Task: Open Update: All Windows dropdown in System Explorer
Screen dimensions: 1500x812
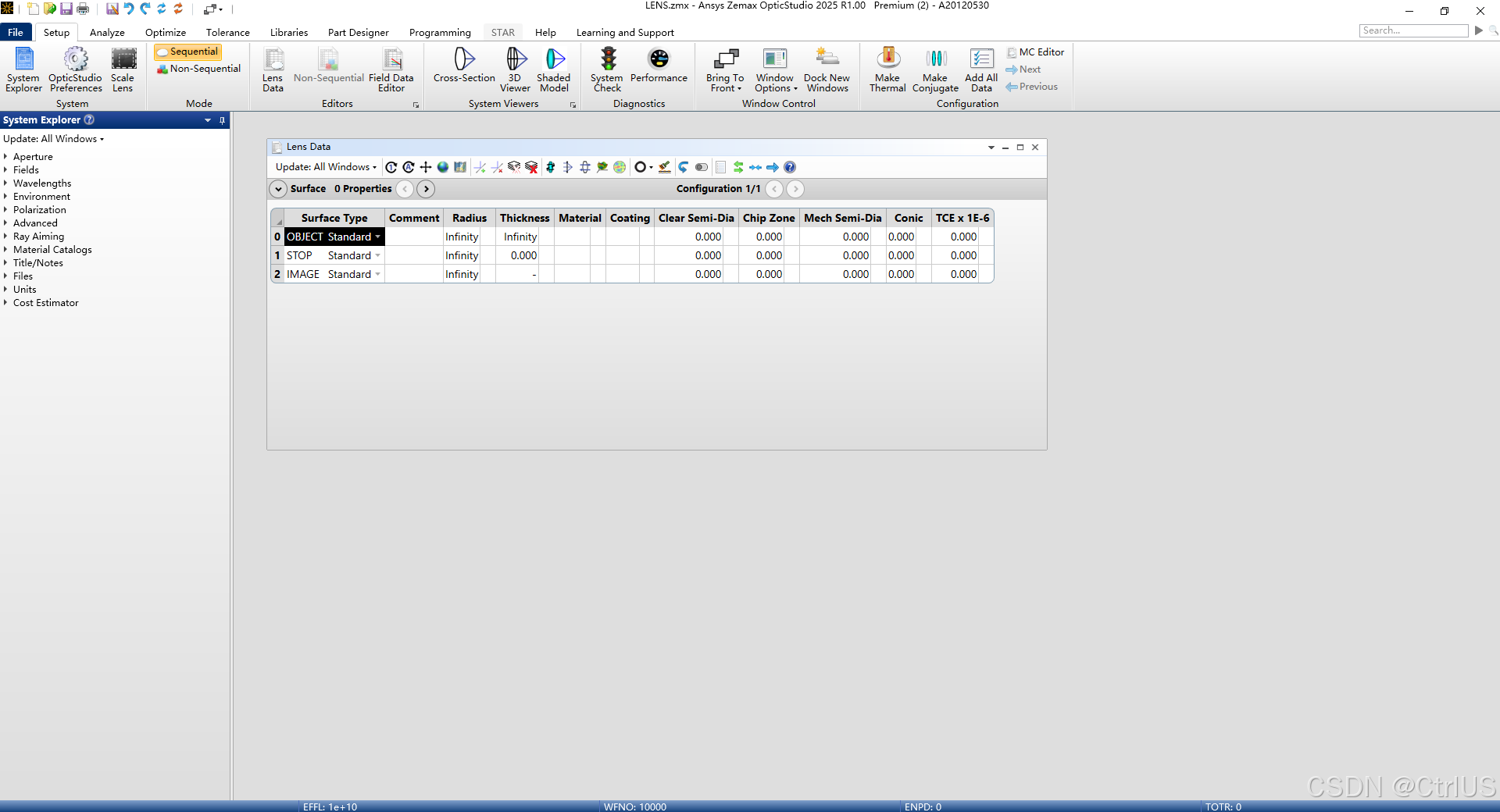Action: pyautogui.click(x=53, y=139)
